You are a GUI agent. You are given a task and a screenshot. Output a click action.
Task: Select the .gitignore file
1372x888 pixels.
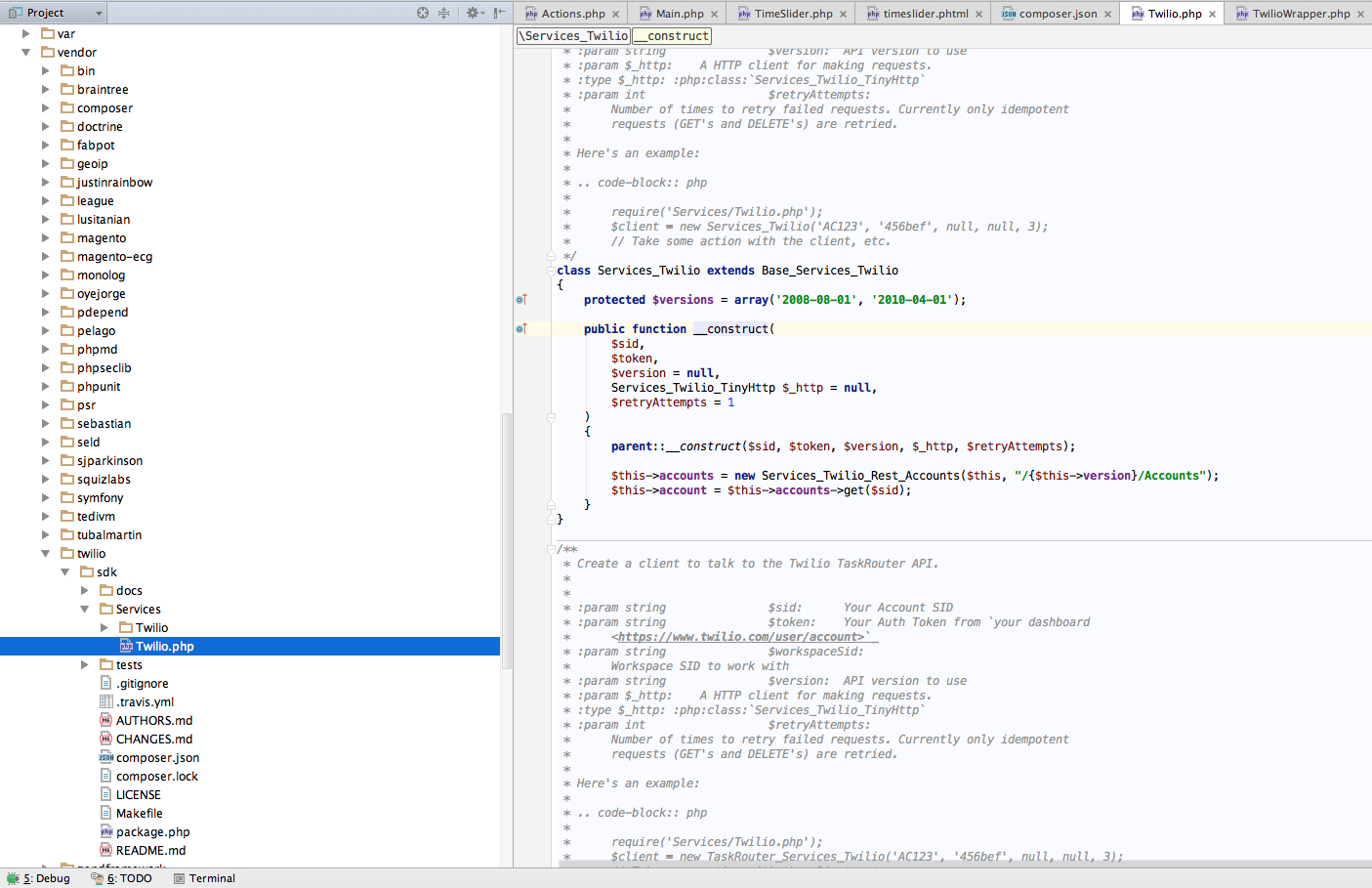142,684
